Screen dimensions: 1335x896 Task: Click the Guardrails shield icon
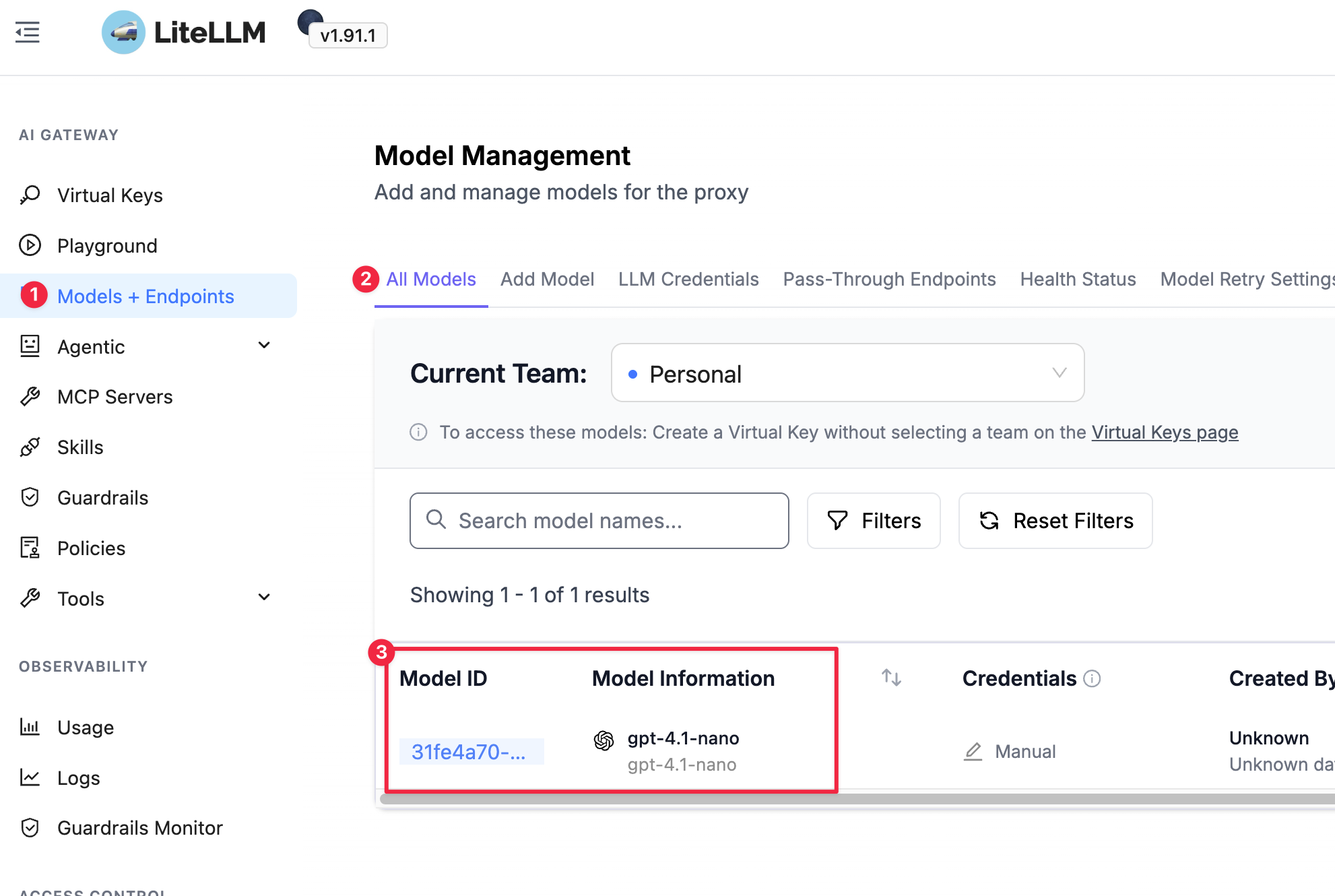click(x=30, y=497)
